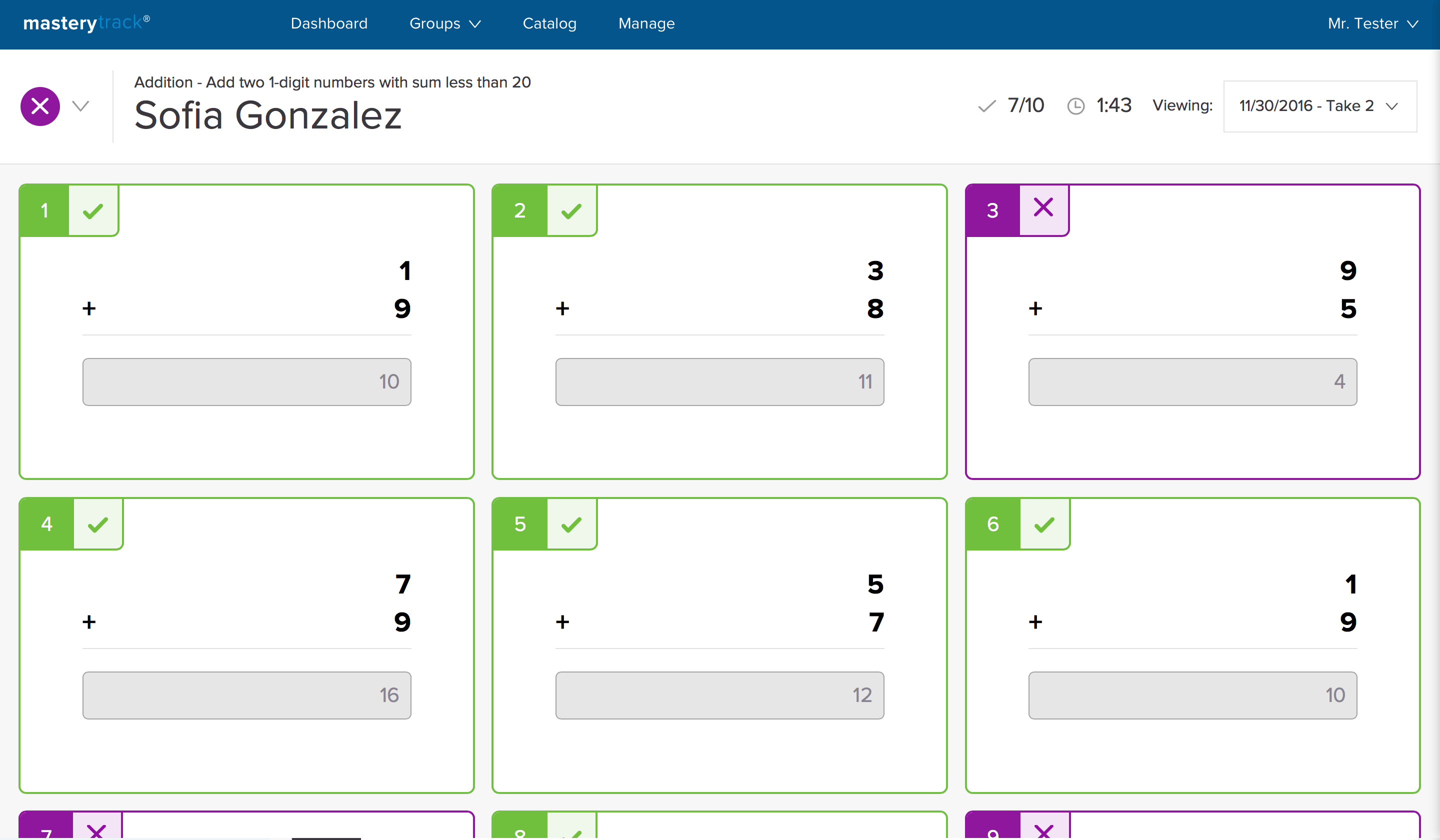Click purple X mark on question 3

coord(1043,207)
